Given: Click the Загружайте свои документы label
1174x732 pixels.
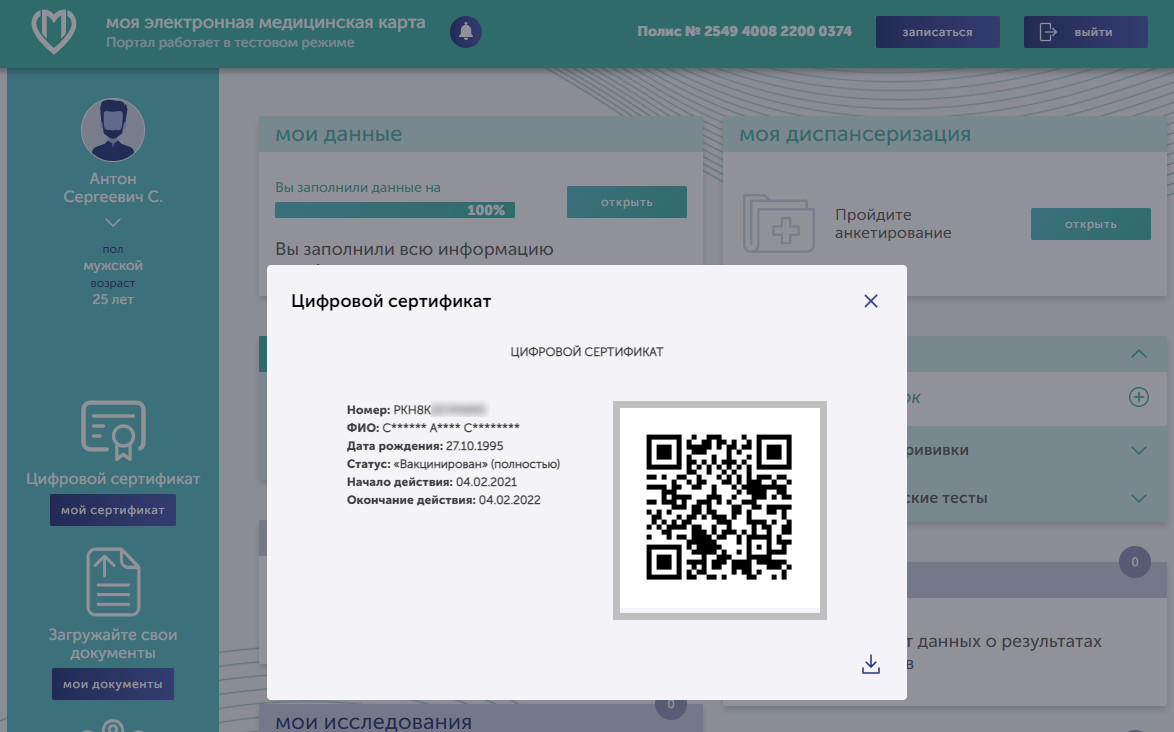Looking at the screenshot, I should coord(113,644).
